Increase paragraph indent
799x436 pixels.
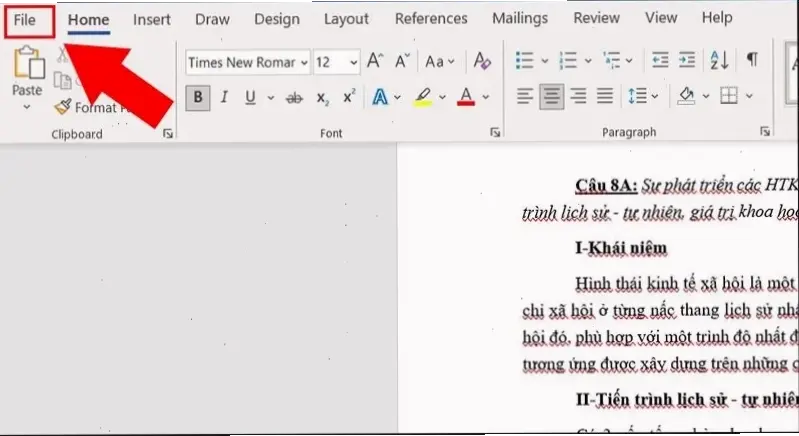(687, 60)
